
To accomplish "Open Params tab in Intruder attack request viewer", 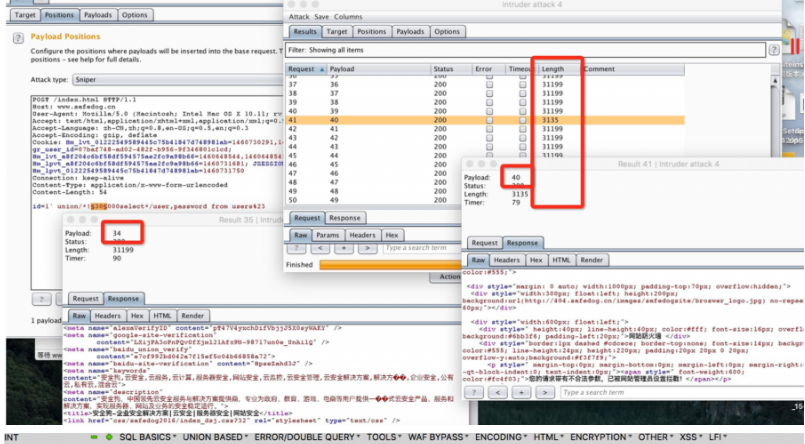I will coord(328,235).
